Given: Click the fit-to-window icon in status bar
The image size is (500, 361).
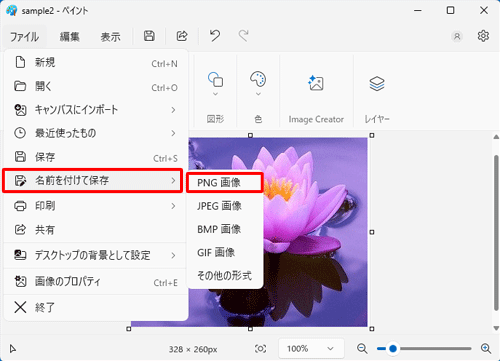Looking at the screenshot, I should click(x=260, y=349).
